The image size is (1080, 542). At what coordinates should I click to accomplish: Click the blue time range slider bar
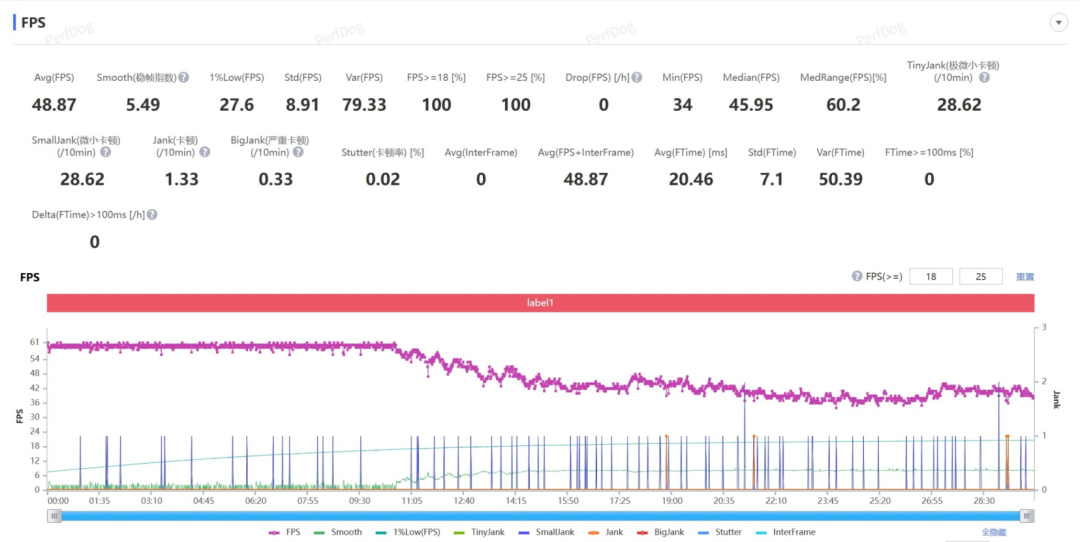[541, 516]
